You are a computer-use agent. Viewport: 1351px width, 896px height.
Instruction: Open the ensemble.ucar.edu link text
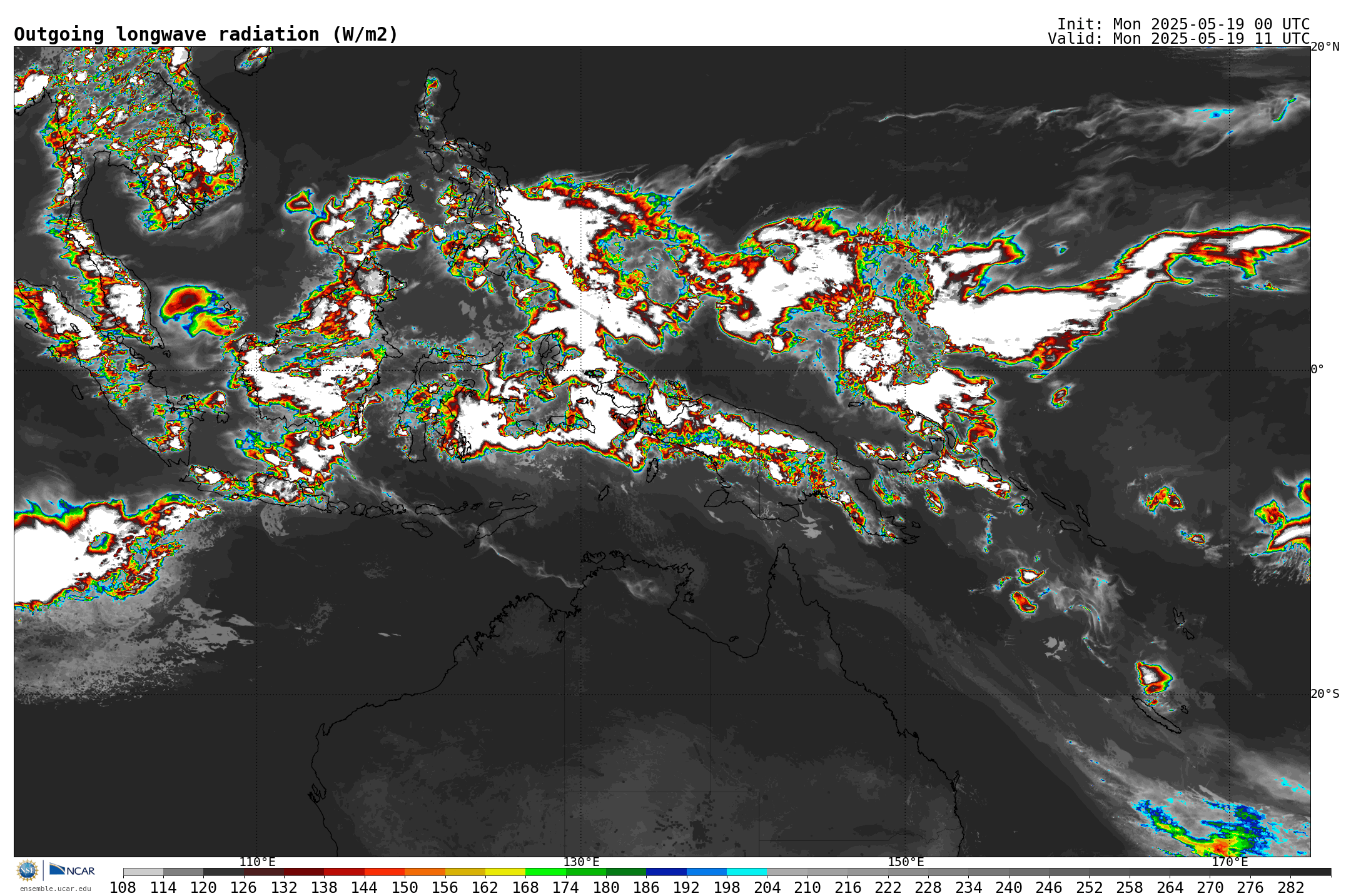point(56,888)
